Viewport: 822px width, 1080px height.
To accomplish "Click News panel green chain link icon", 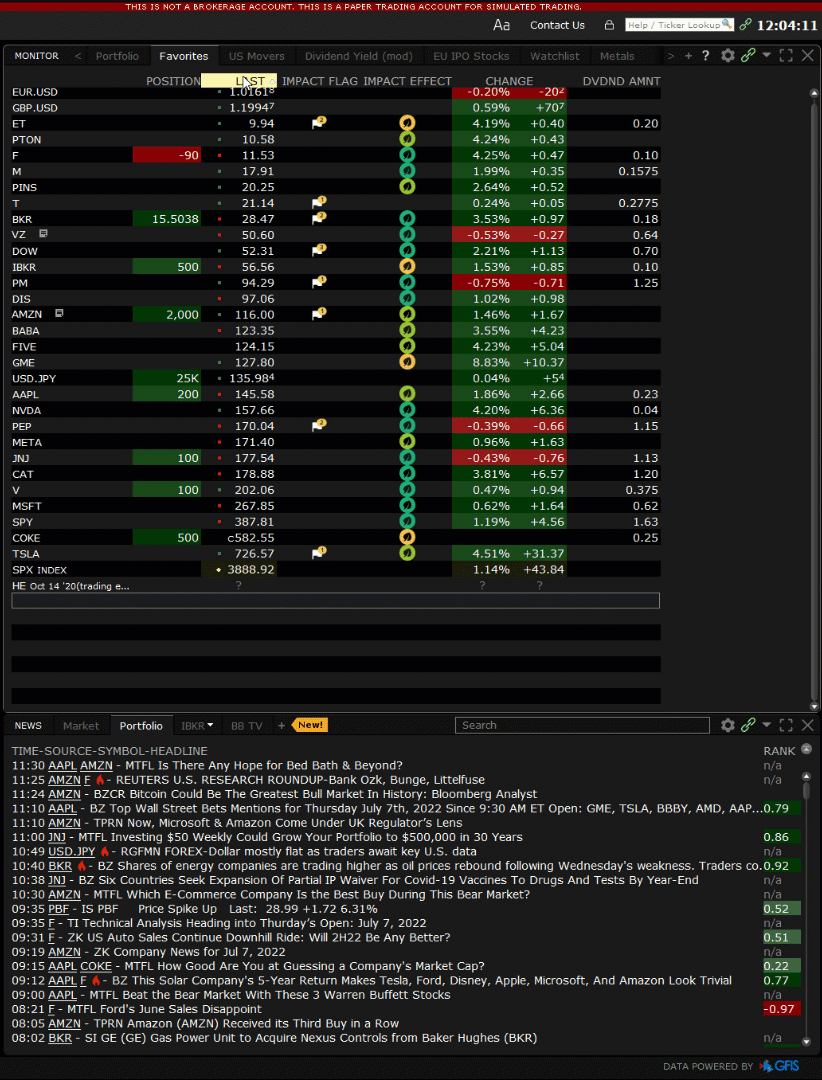I will point(748,725).
